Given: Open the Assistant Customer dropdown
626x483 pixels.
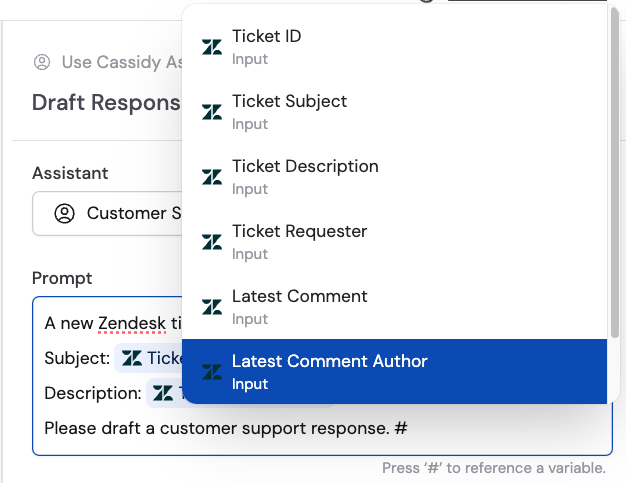Looking at the screenshot, I should (107, 214).
